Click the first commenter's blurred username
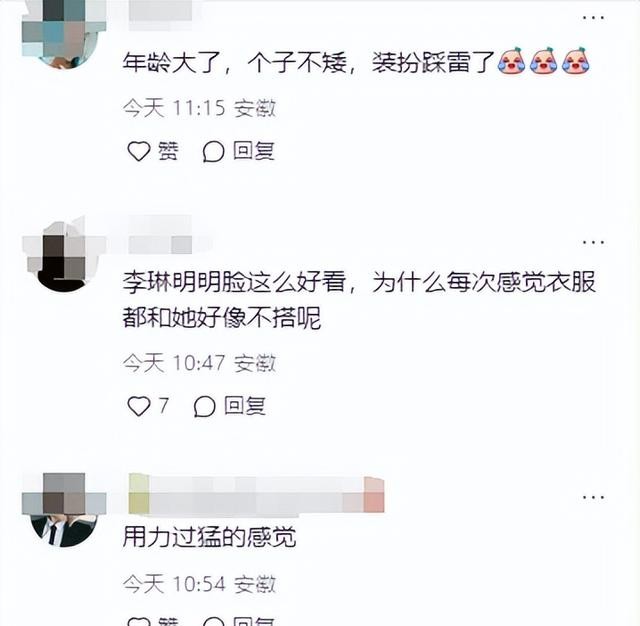The height and width of the screenshot is (626, 640). pyautogui.click(x=161, y=11)
